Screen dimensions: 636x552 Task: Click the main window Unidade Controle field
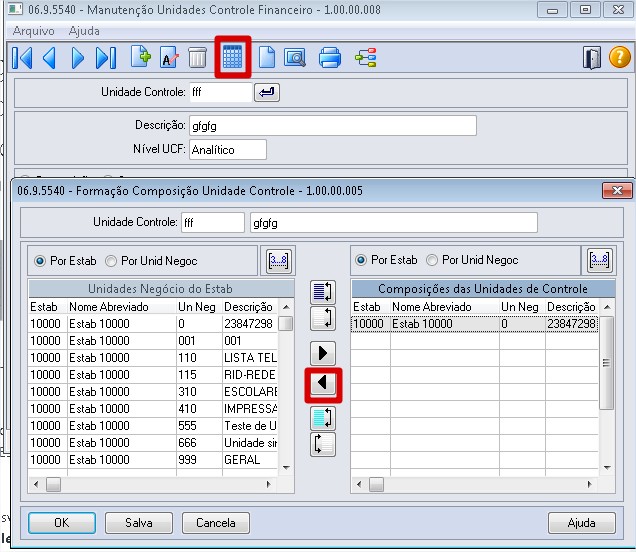(x=220, y=92)
